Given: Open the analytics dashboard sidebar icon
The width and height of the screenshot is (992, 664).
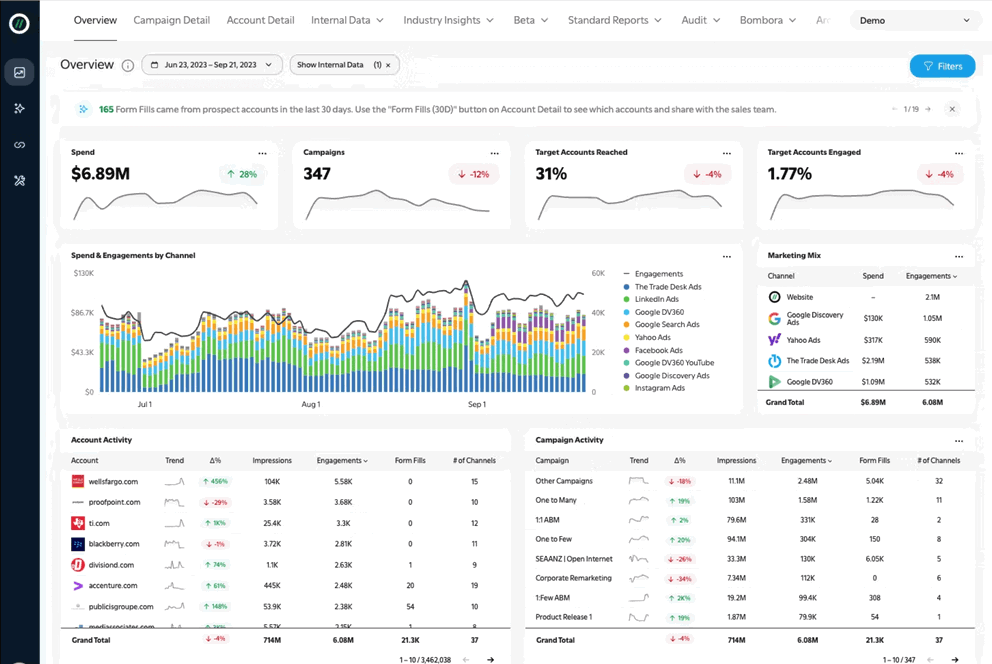Looking at the screenshot, I should (x=19, y=72).
